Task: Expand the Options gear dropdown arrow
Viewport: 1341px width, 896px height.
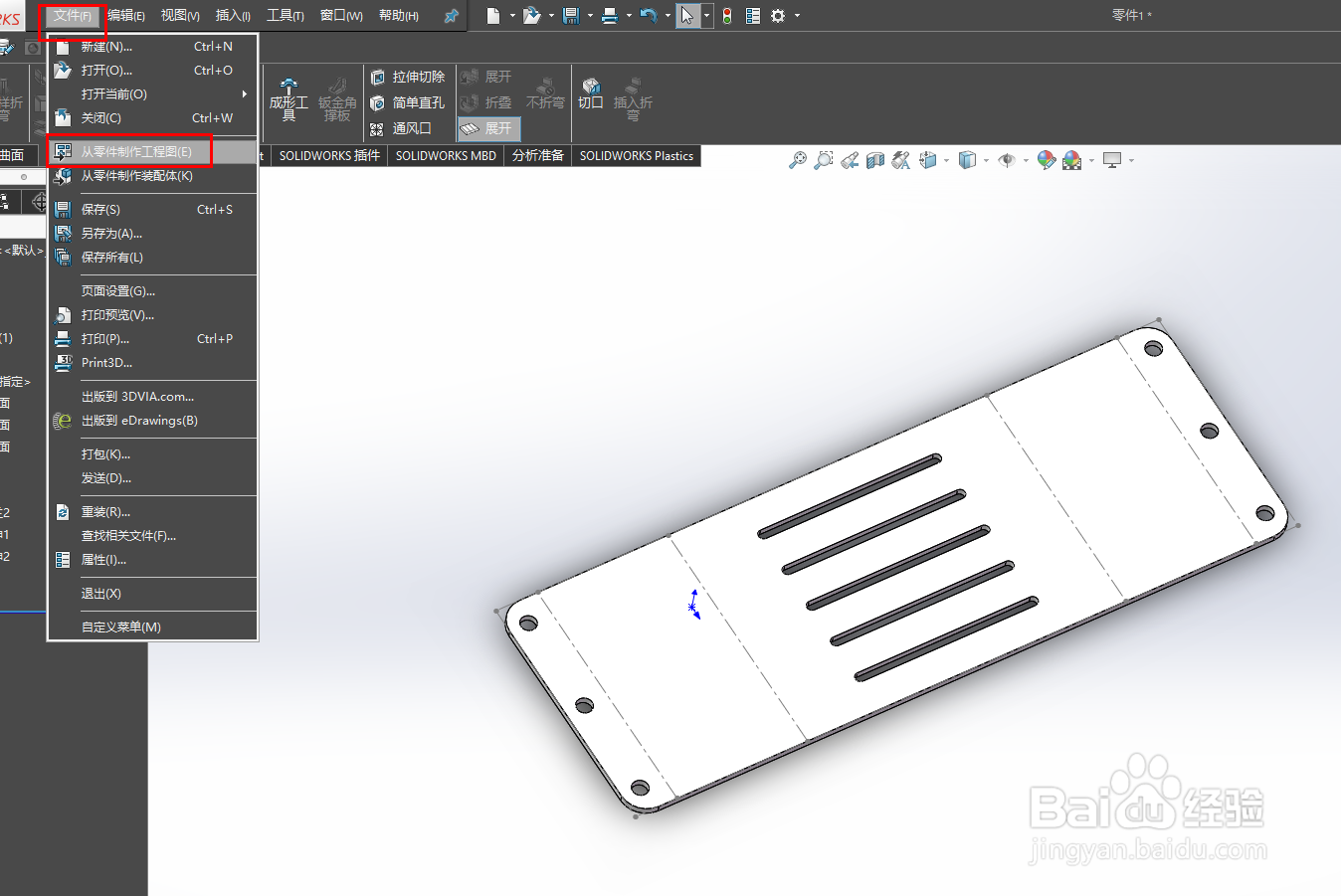Action: click(x=797, y=16)
